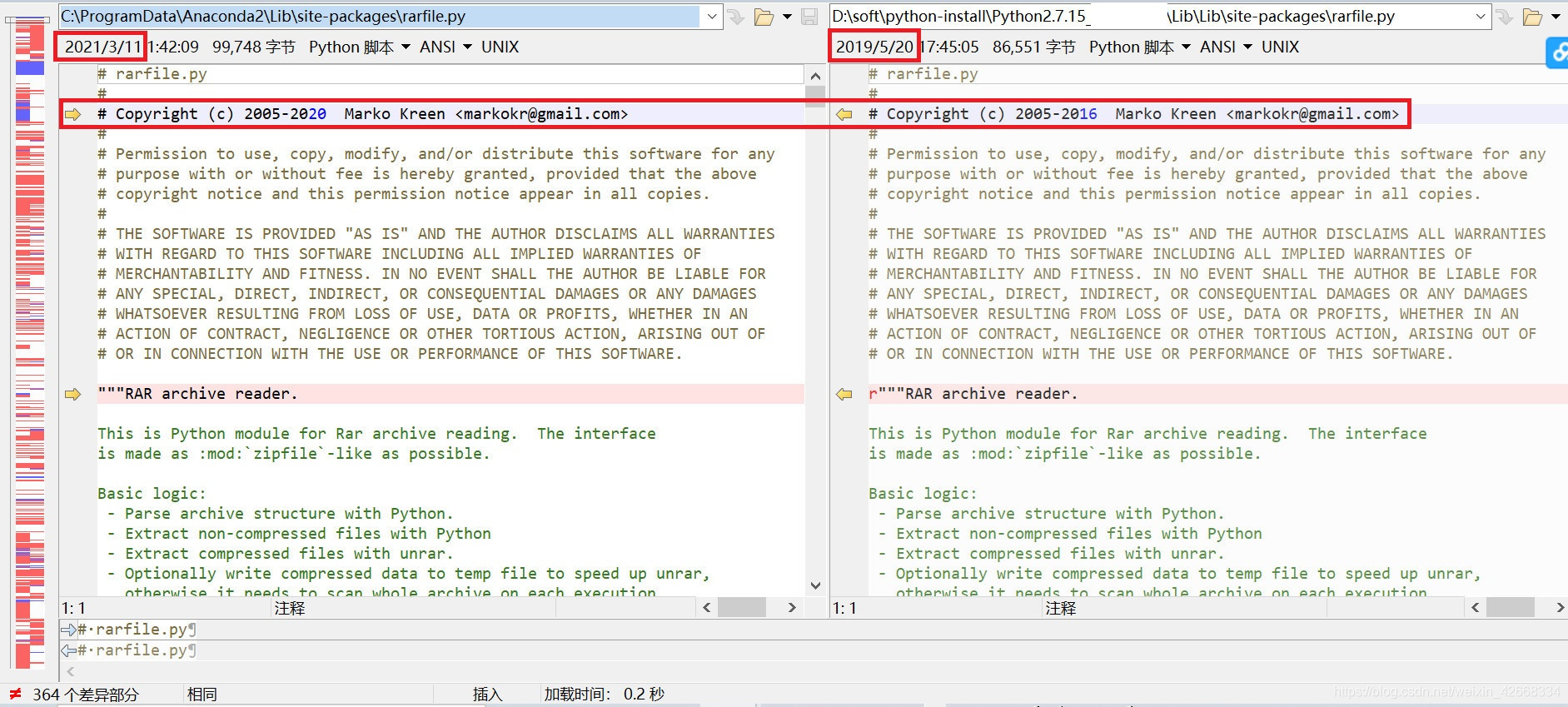Click right pane line Basic logic:
Viewport: 1568px width, 707px height.
click(x=923, y=494)
